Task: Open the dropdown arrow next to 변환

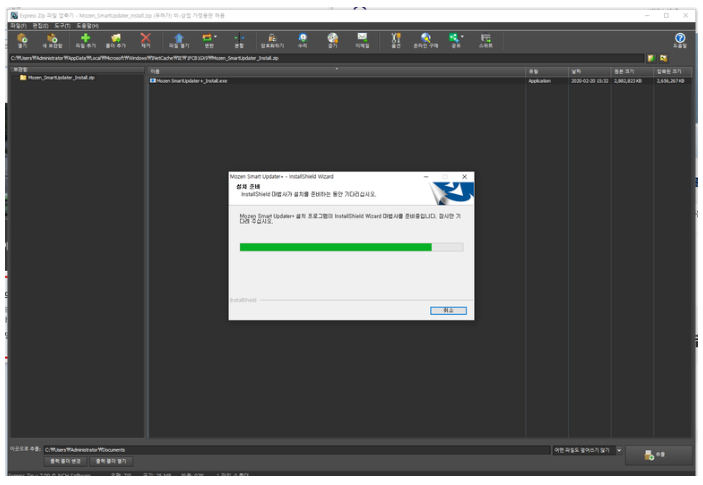Action: 216,37
